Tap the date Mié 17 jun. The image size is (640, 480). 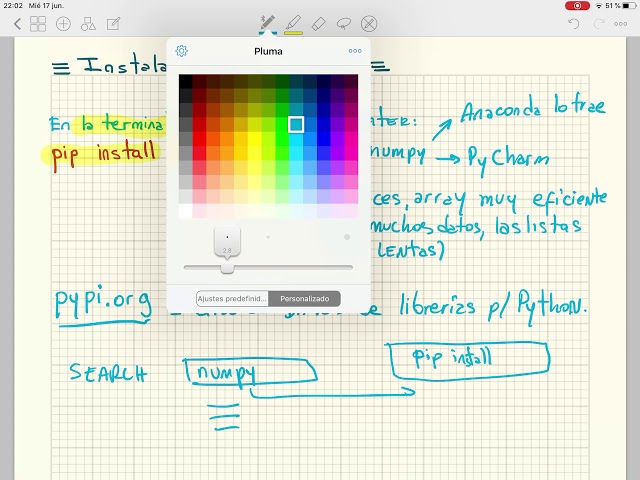coord(46,6)
